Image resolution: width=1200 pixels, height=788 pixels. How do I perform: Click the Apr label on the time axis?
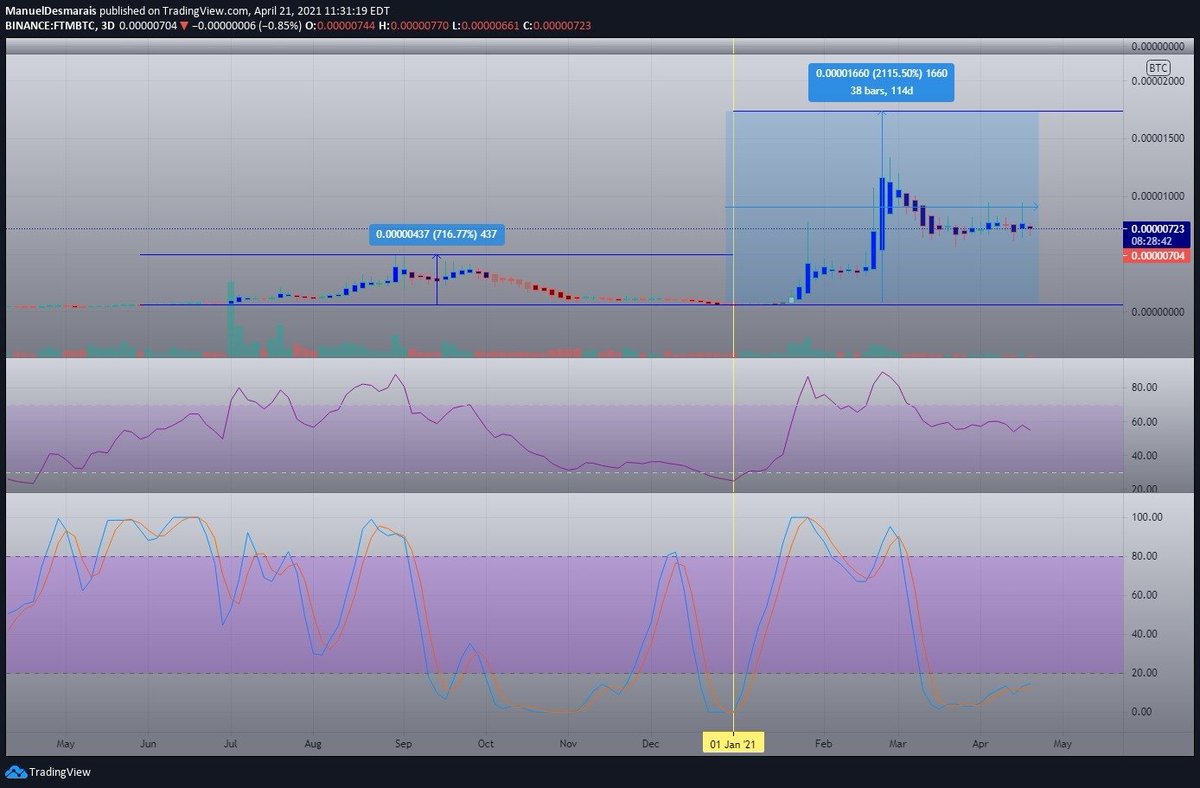(980, 745)
